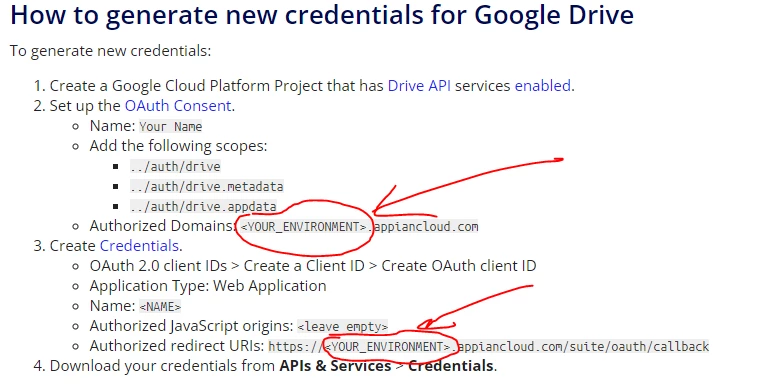Click bold 'APIs & Services' text
779x389 pixels.
335,366
